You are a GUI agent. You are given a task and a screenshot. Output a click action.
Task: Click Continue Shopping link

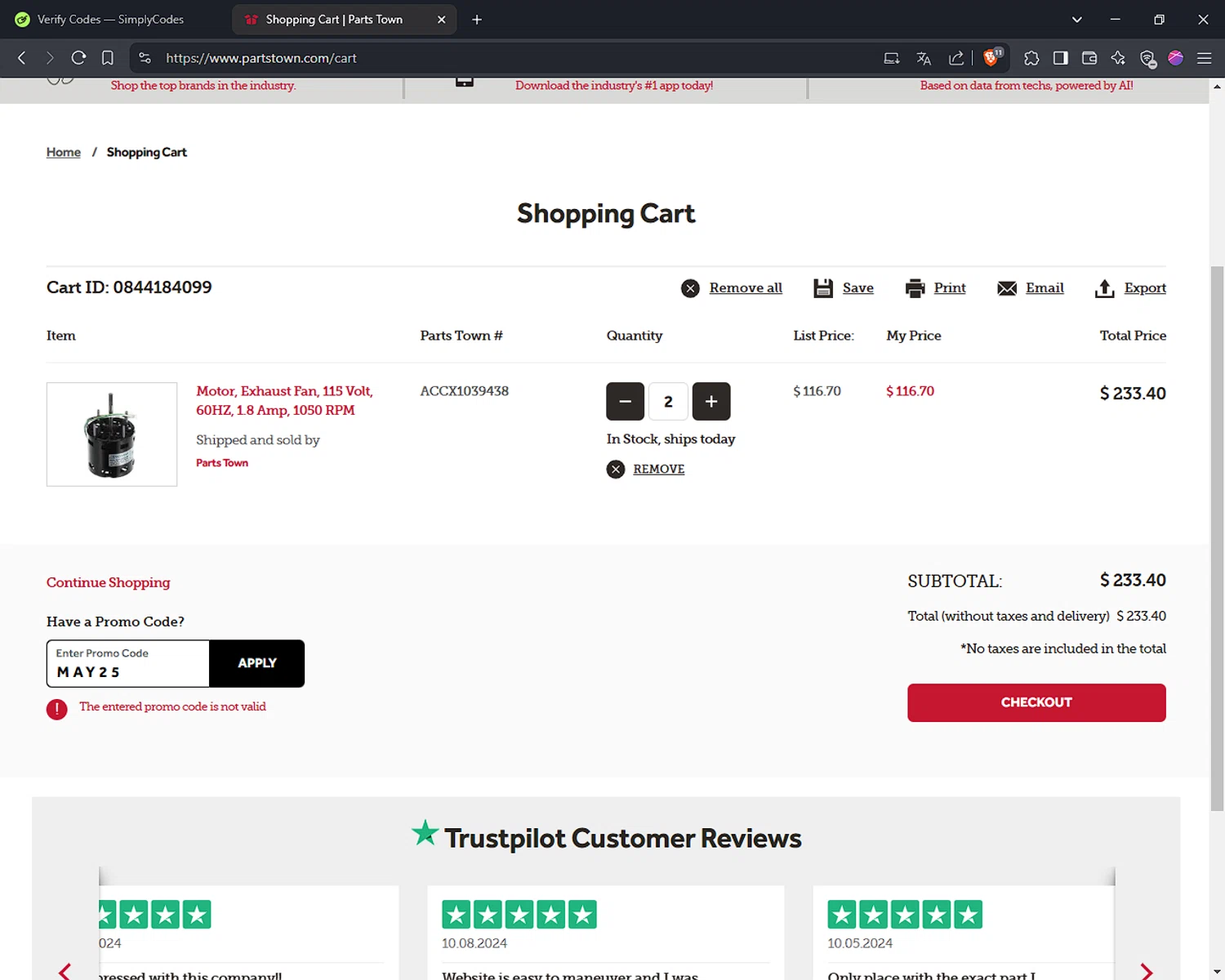(x=109, y=582)
